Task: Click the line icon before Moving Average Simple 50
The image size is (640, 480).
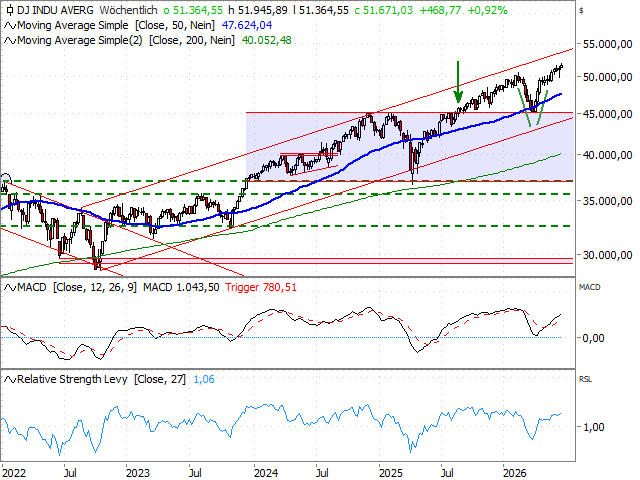Action: point(10,26)
